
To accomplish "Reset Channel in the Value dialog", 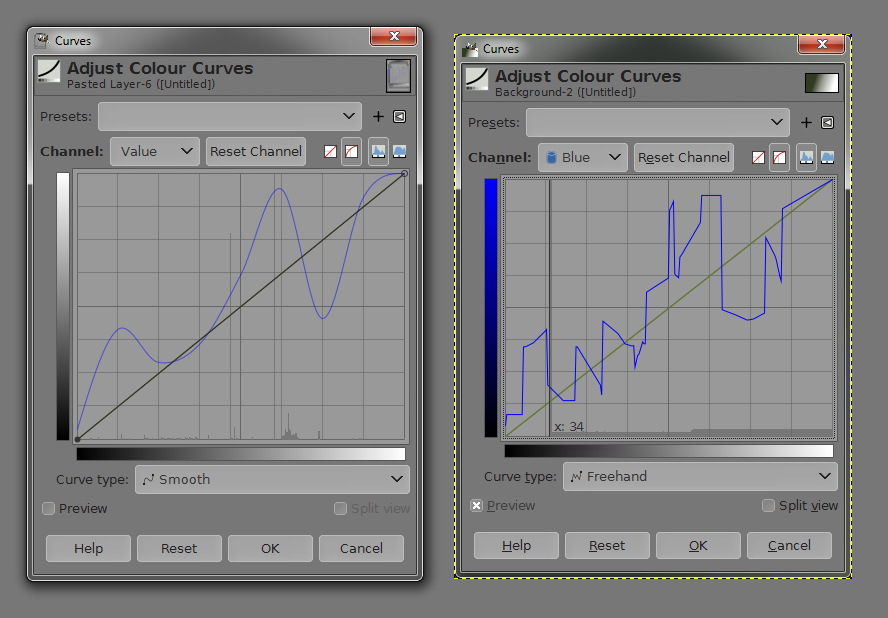I will tap(256, 151).
